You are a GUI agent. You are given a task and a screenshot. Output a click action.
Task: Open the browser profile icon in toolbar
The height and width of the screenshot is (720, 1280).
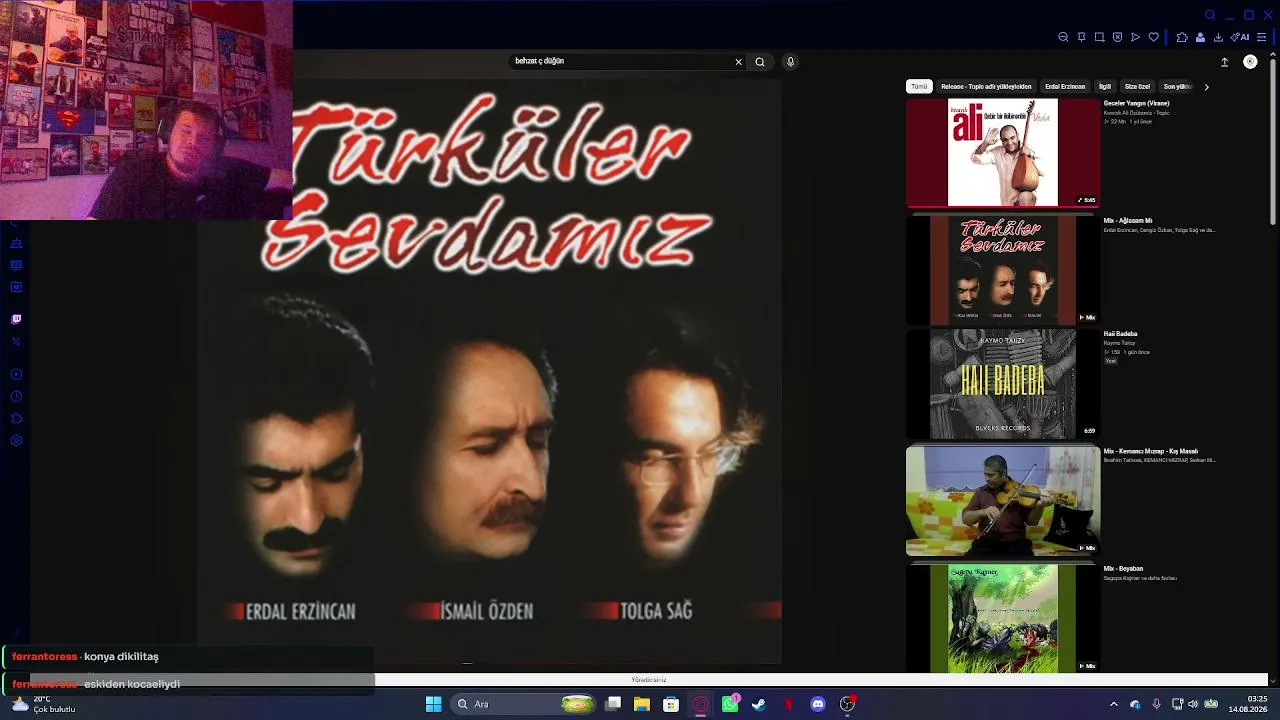point(1200,37)
